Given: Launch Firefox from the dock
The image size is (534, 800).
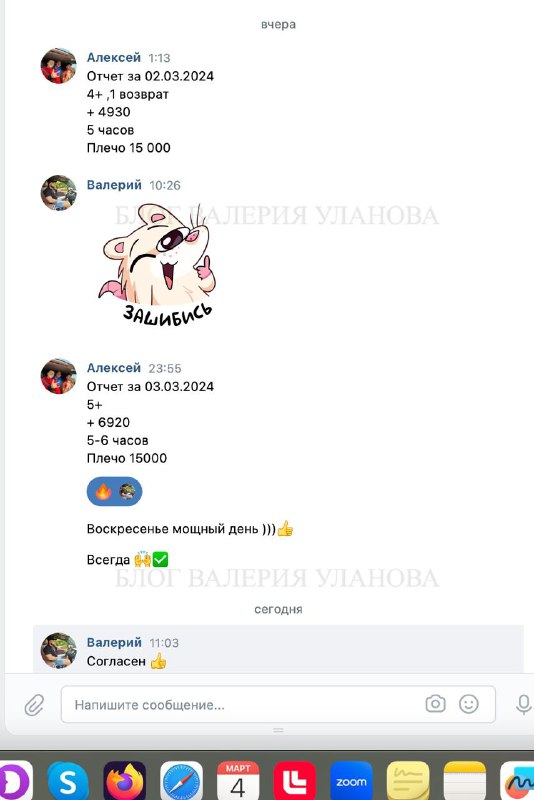Looking at the screenshot, I should 124,781.
